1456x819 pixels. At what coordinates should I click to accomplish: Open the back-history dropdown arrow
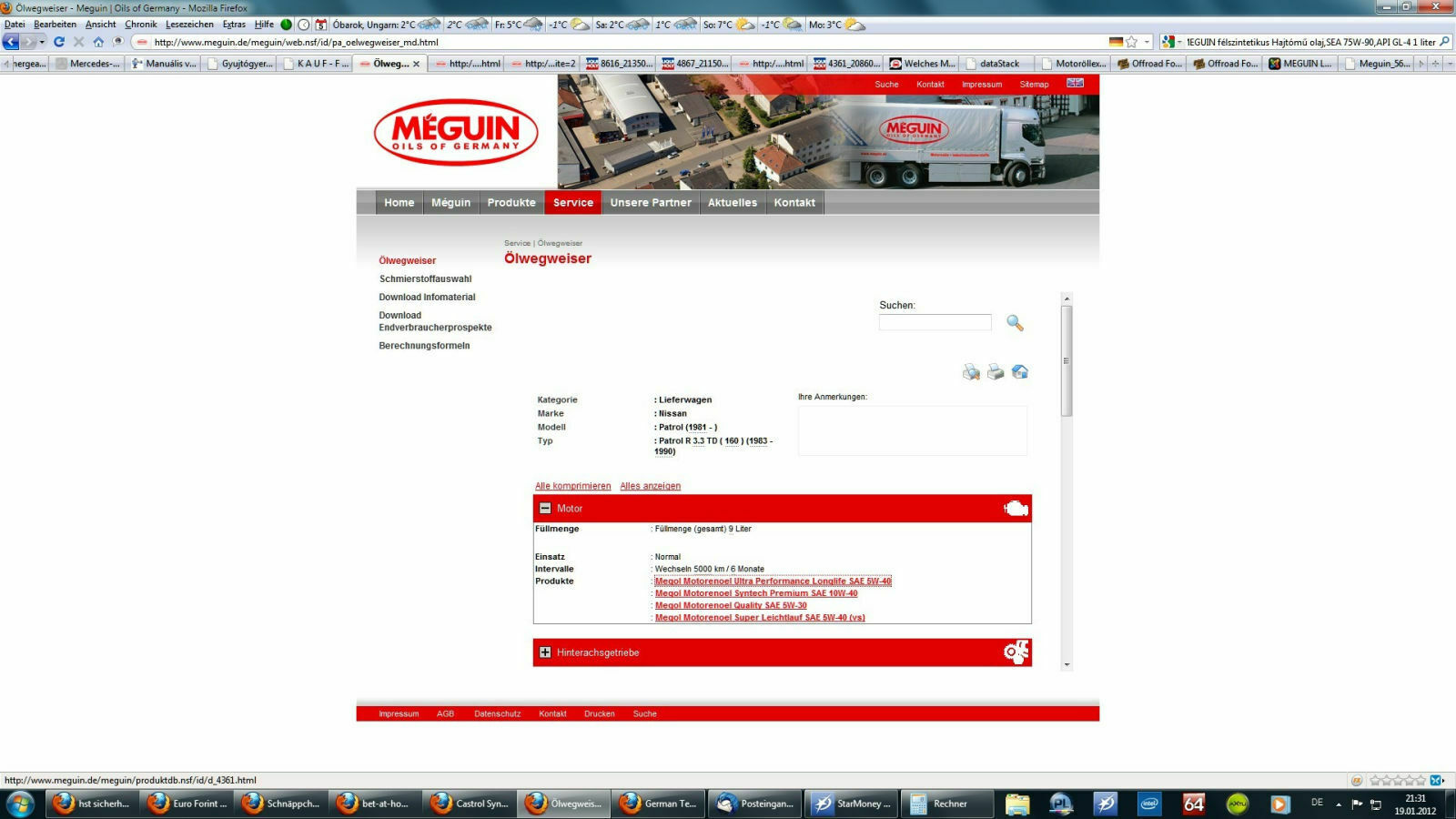[x=42, y=42]
